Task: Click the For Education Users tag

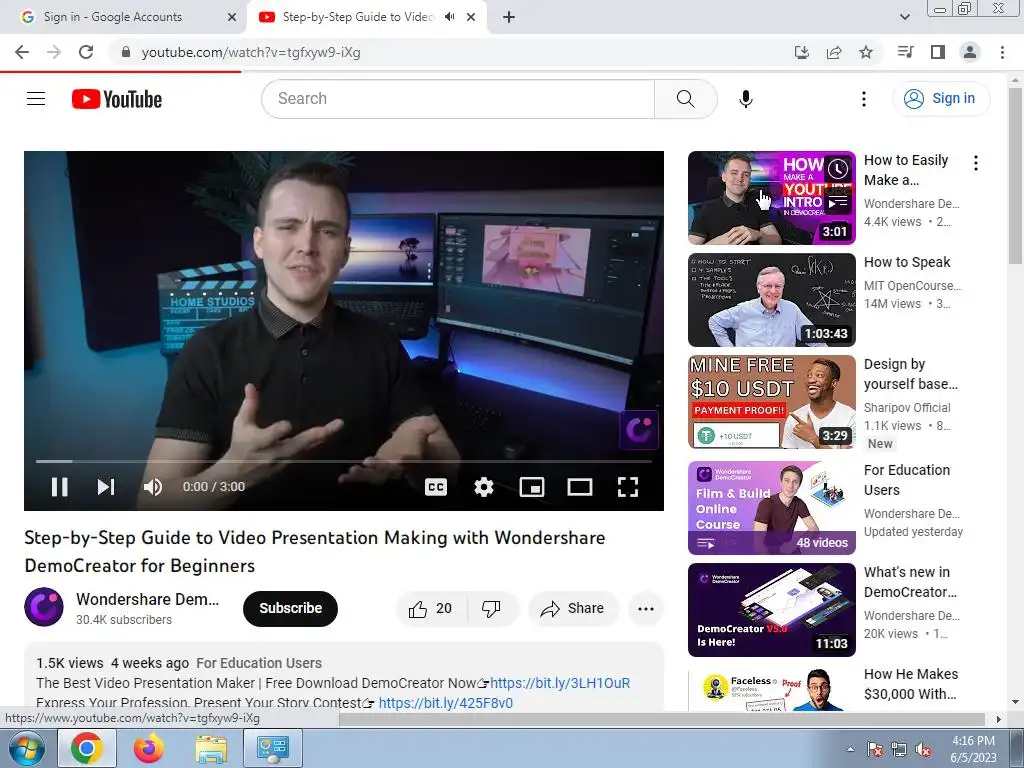Action: coord(259,663)
